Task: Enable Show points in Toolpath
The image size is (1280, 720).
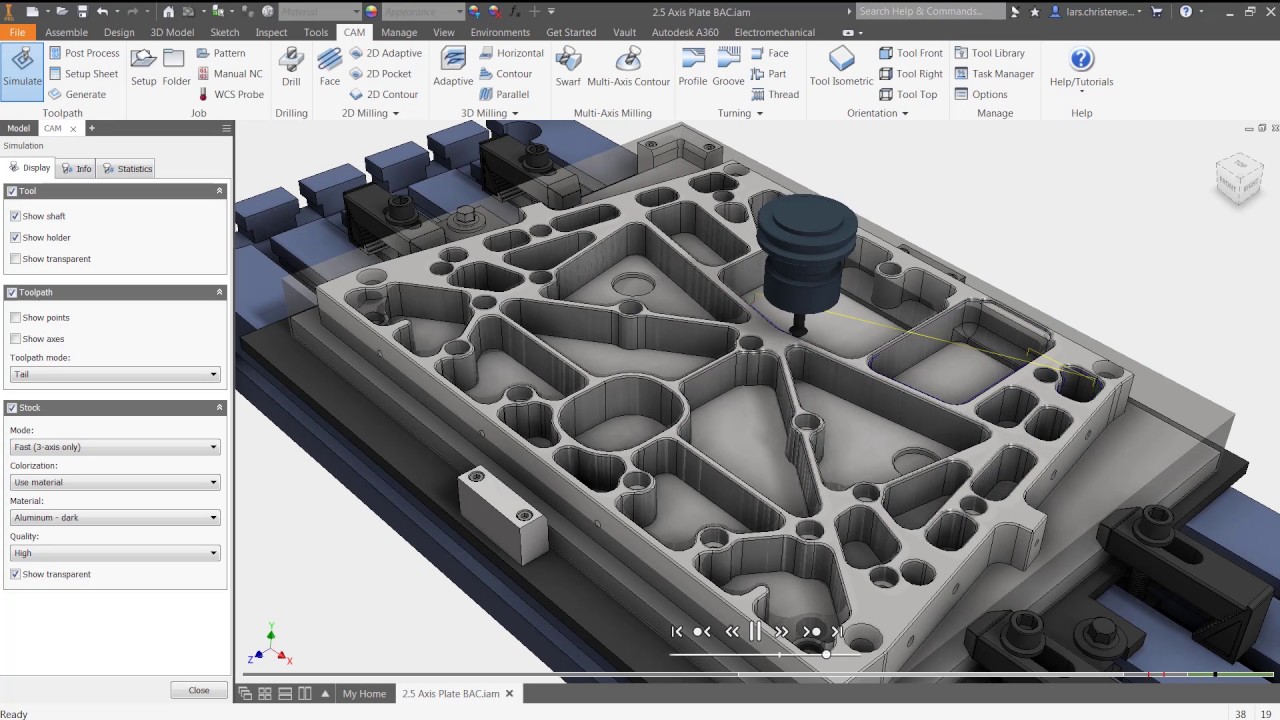Action: pos(15,318)
